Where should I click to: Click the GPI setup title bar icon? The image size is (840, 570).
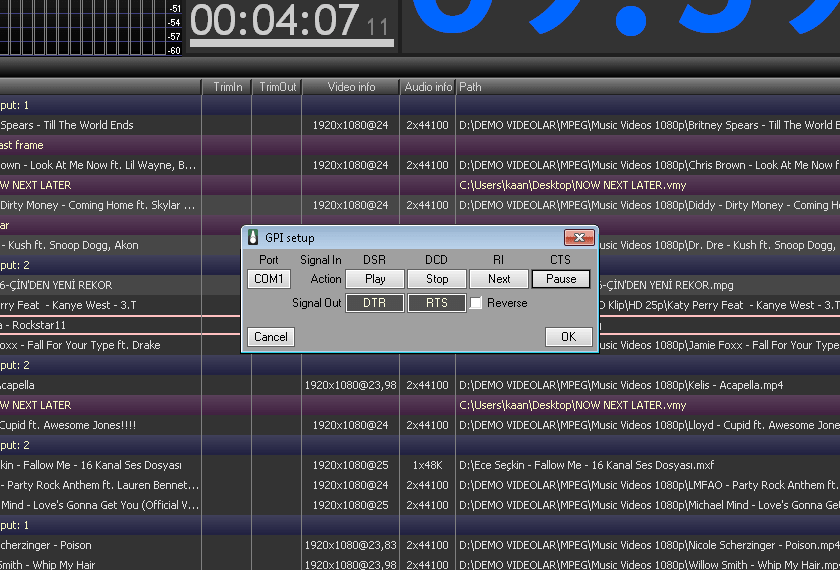pyautogui.click(x=253, y=238)
